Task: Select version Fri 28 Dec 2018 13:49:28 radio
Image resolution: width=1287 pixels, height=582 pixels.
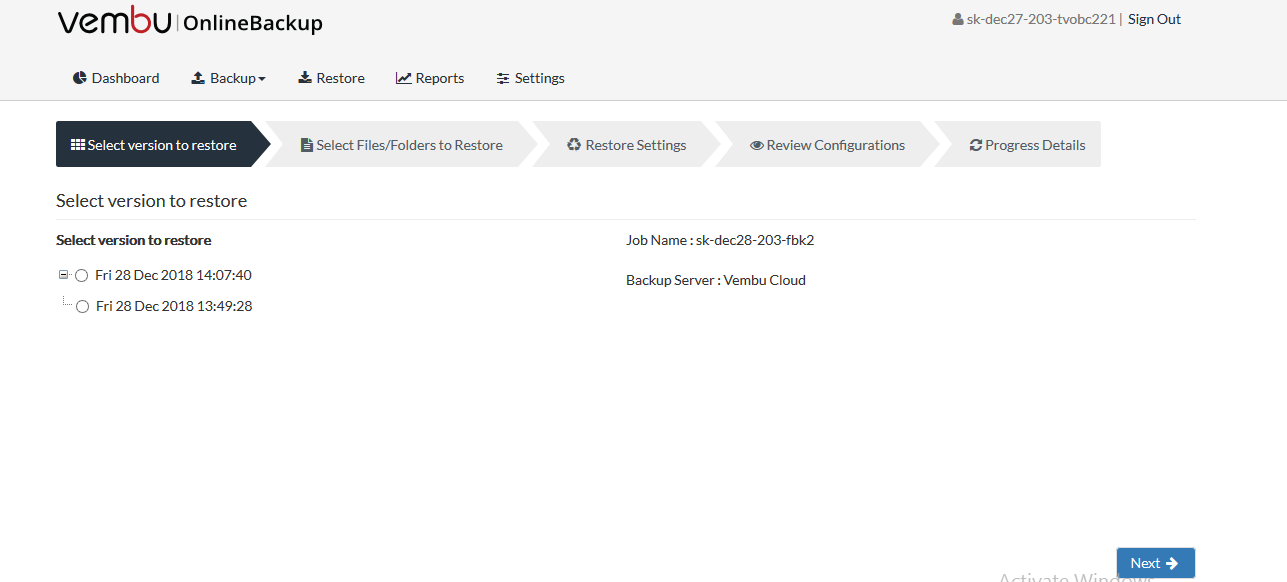Action: coord(82,307)
